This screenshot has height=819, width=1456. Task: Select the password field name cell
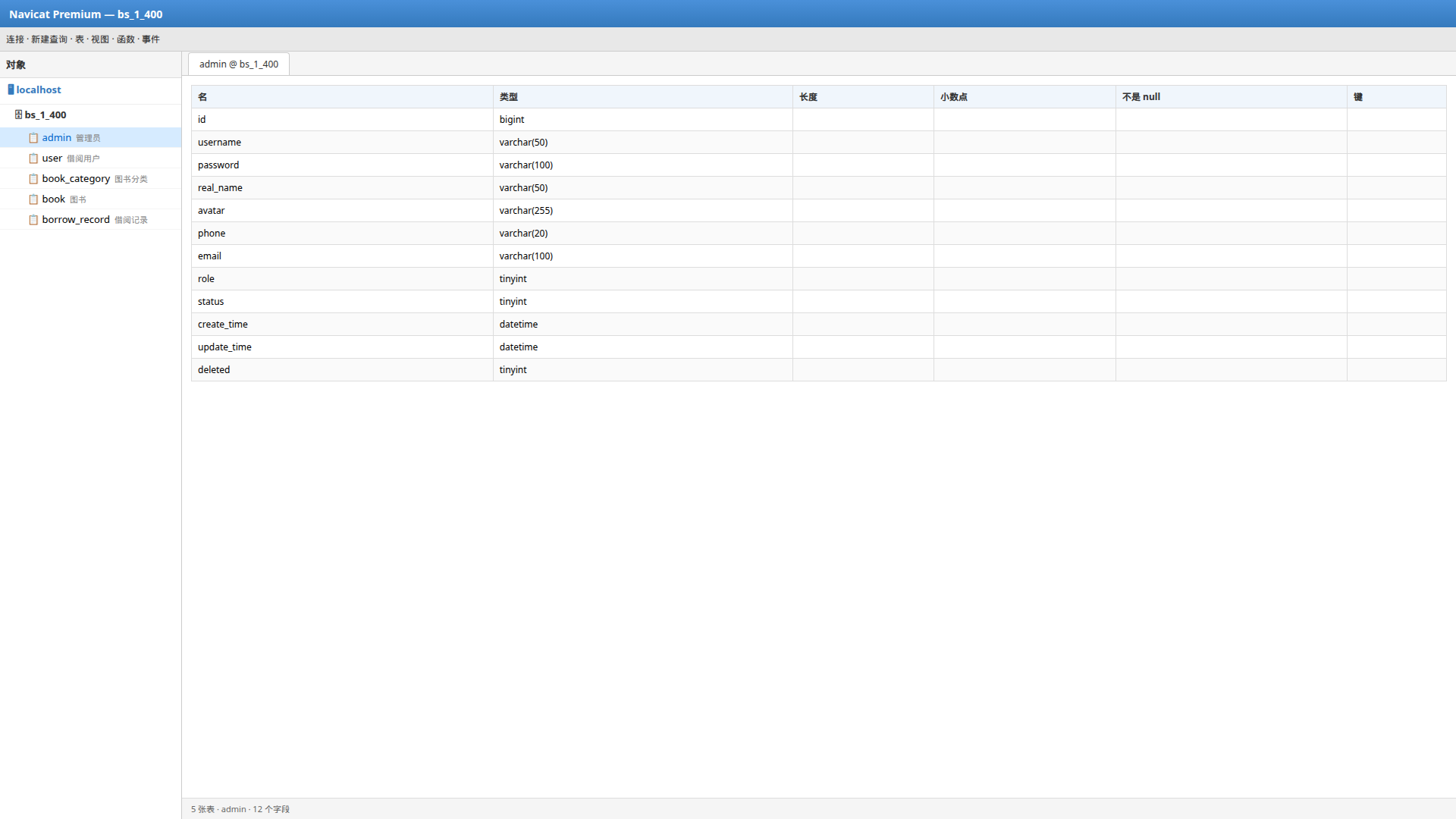(x=342, y=165)
